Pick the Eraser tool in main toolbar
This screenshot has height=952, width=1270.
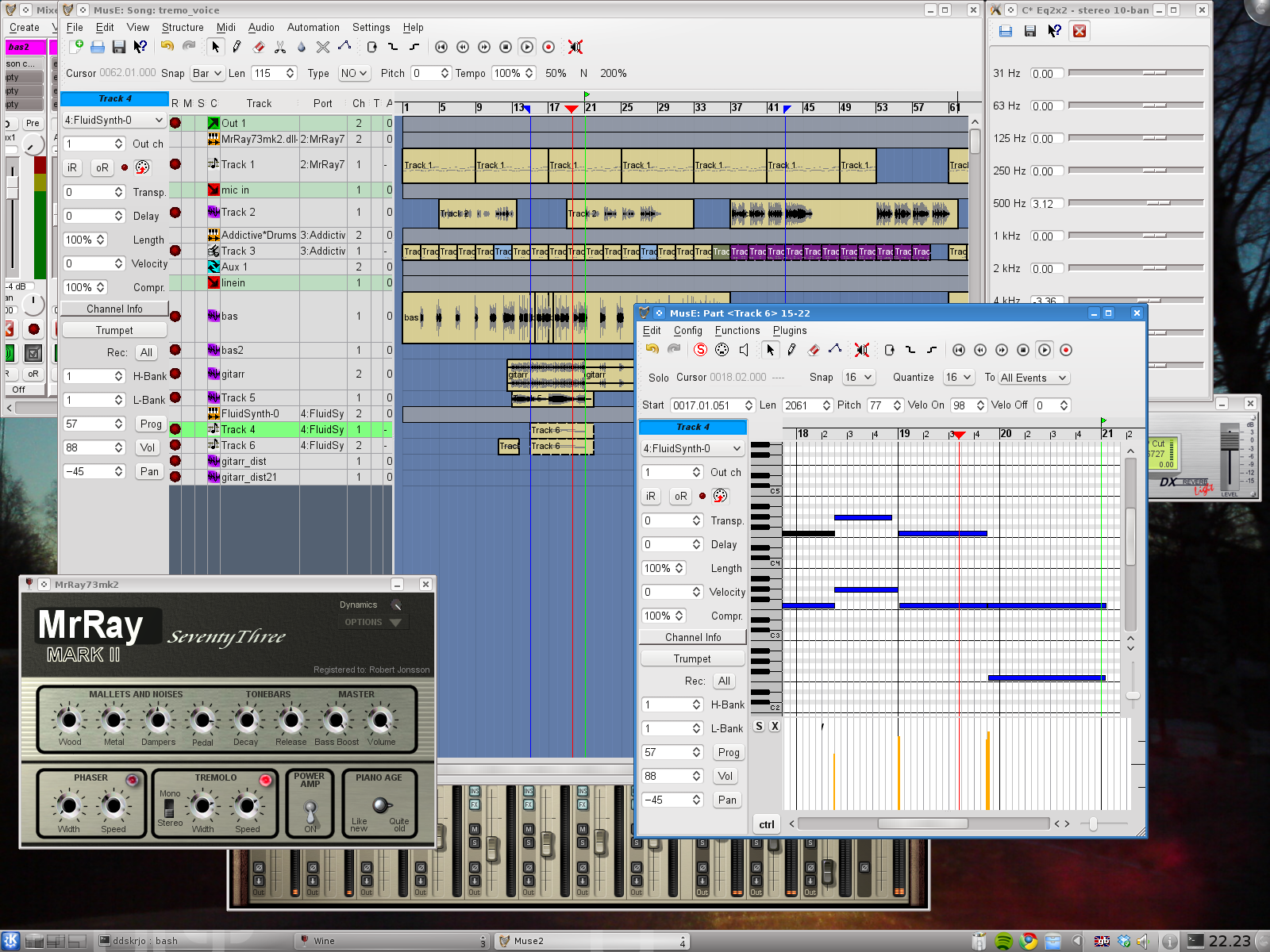258,48
